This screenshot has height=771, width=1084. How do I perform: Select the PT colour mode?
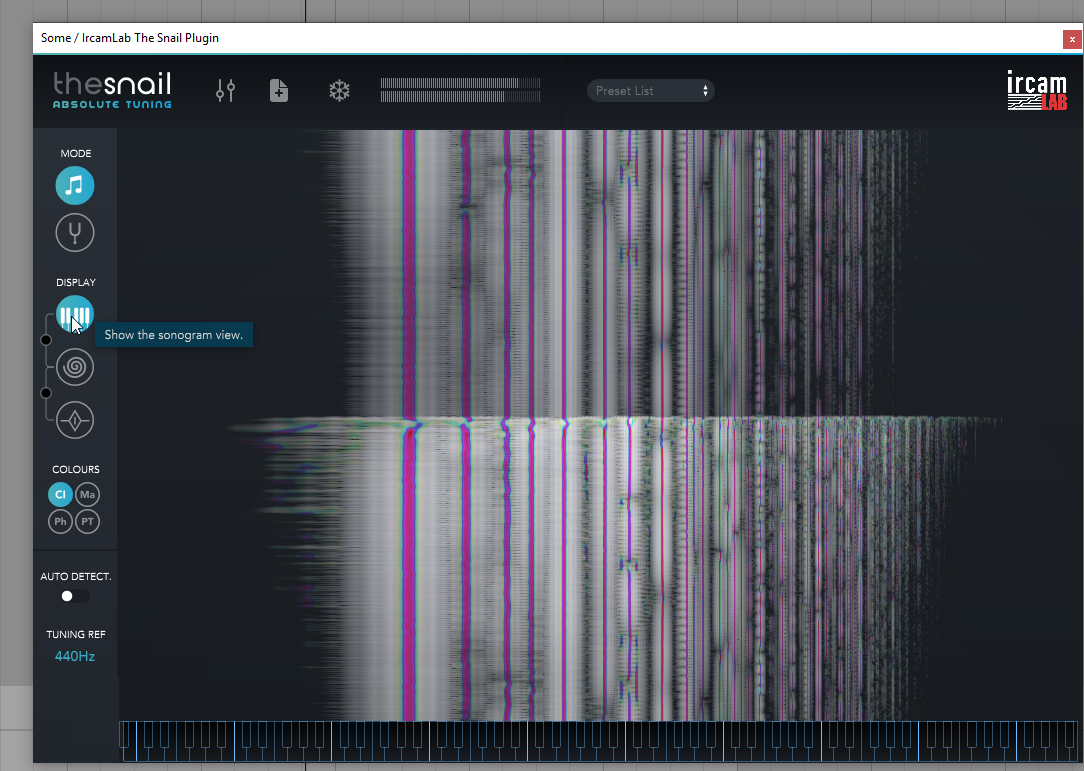tap(88, 521)
